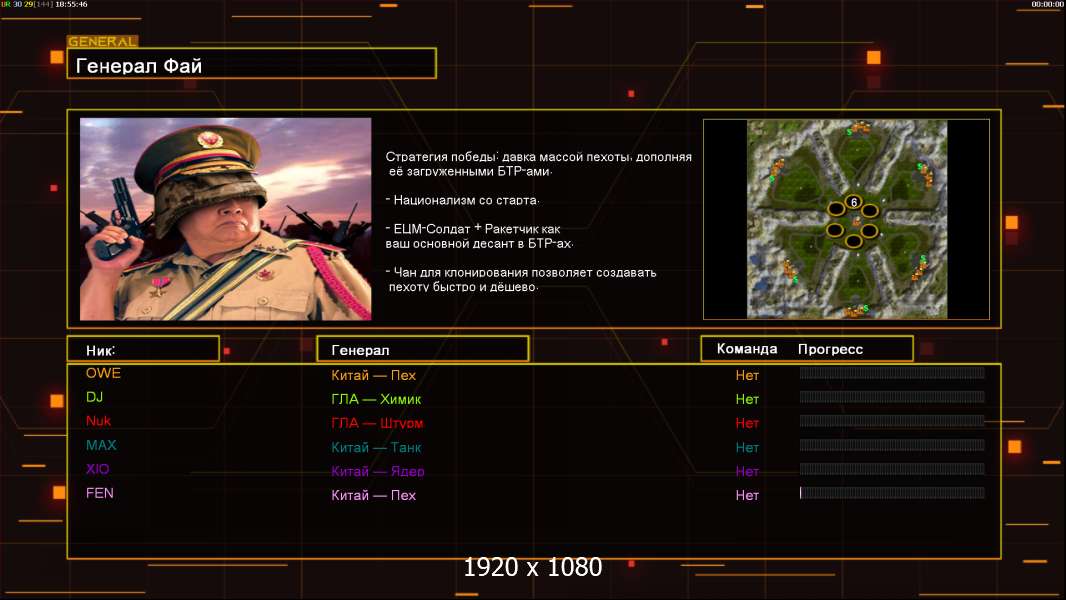Click player name OWE
This screenshot has width=1066, height=600.
(103, 373)
